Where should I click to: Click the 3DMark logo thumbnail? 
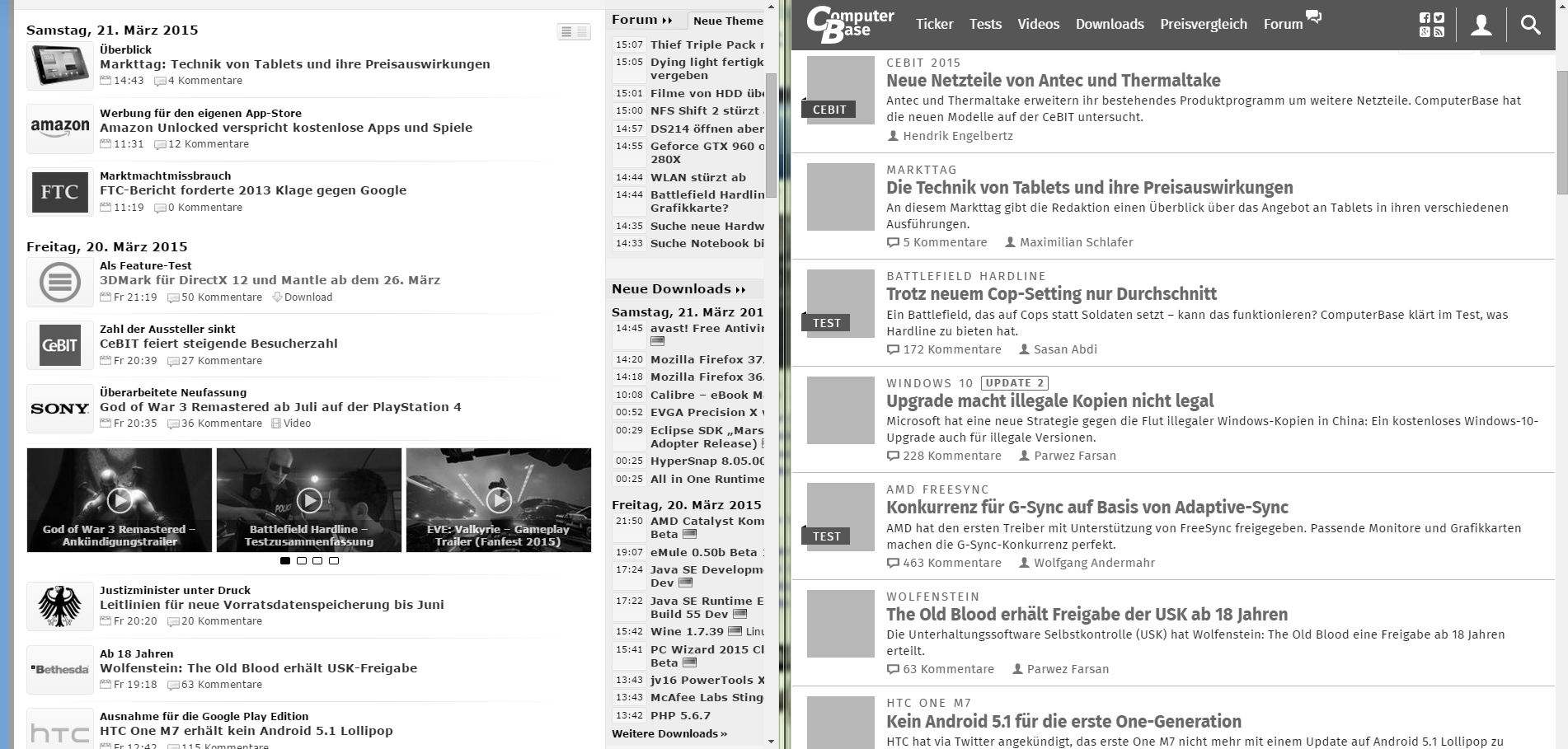(x=60, y=282)
